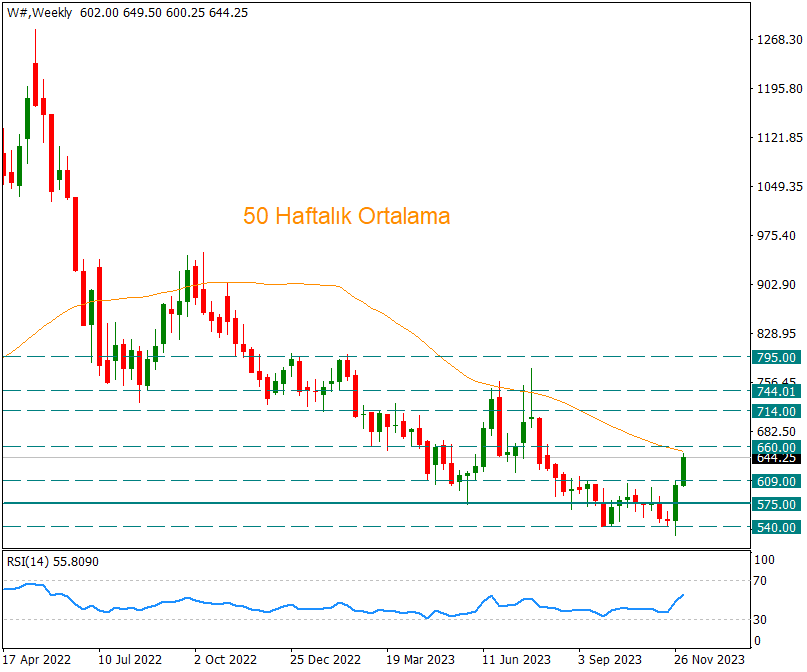Viewport: 807px width, 672px height.
Task: Click the 714.00 price level label
Action: [x=777, y=412]
